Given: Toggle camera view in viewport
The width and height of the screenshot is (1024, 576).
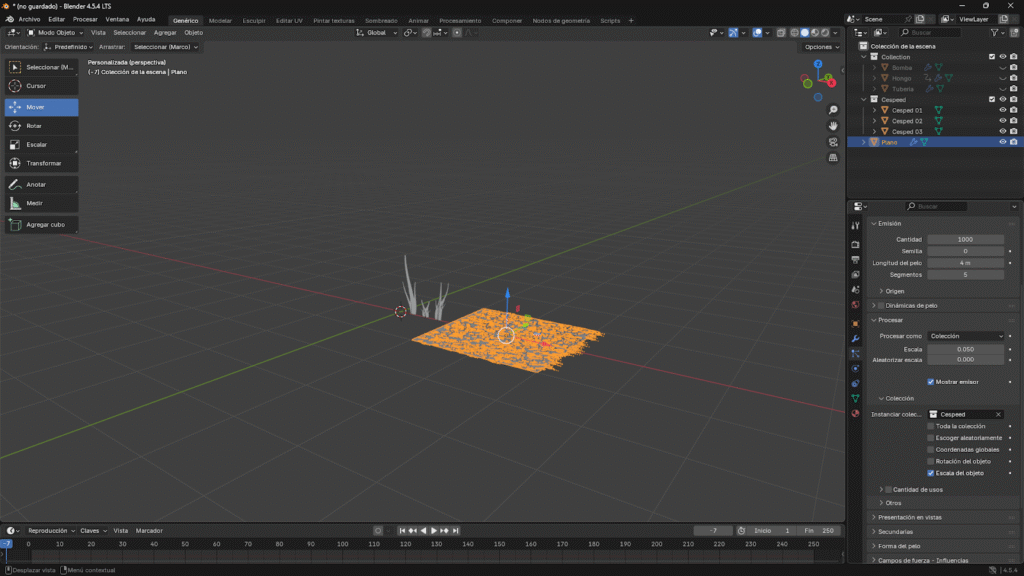Looking at the screenshot, I should (833, 142).
